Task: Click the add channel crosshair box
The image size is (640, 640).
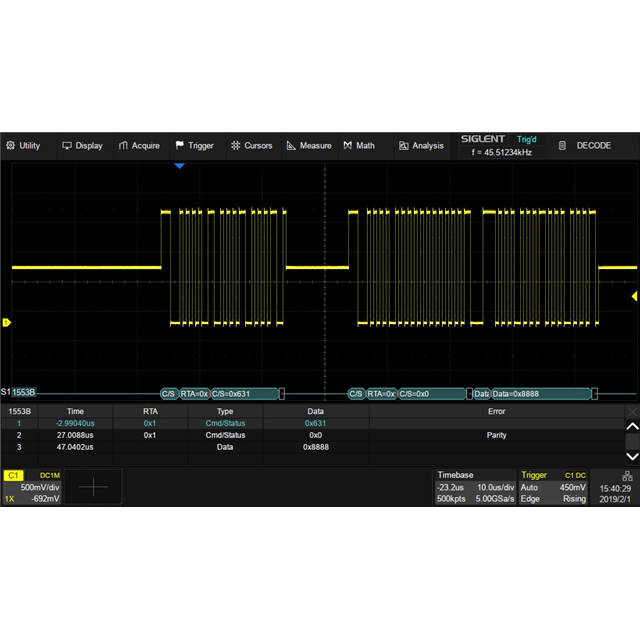Action: tap(93, 487)
